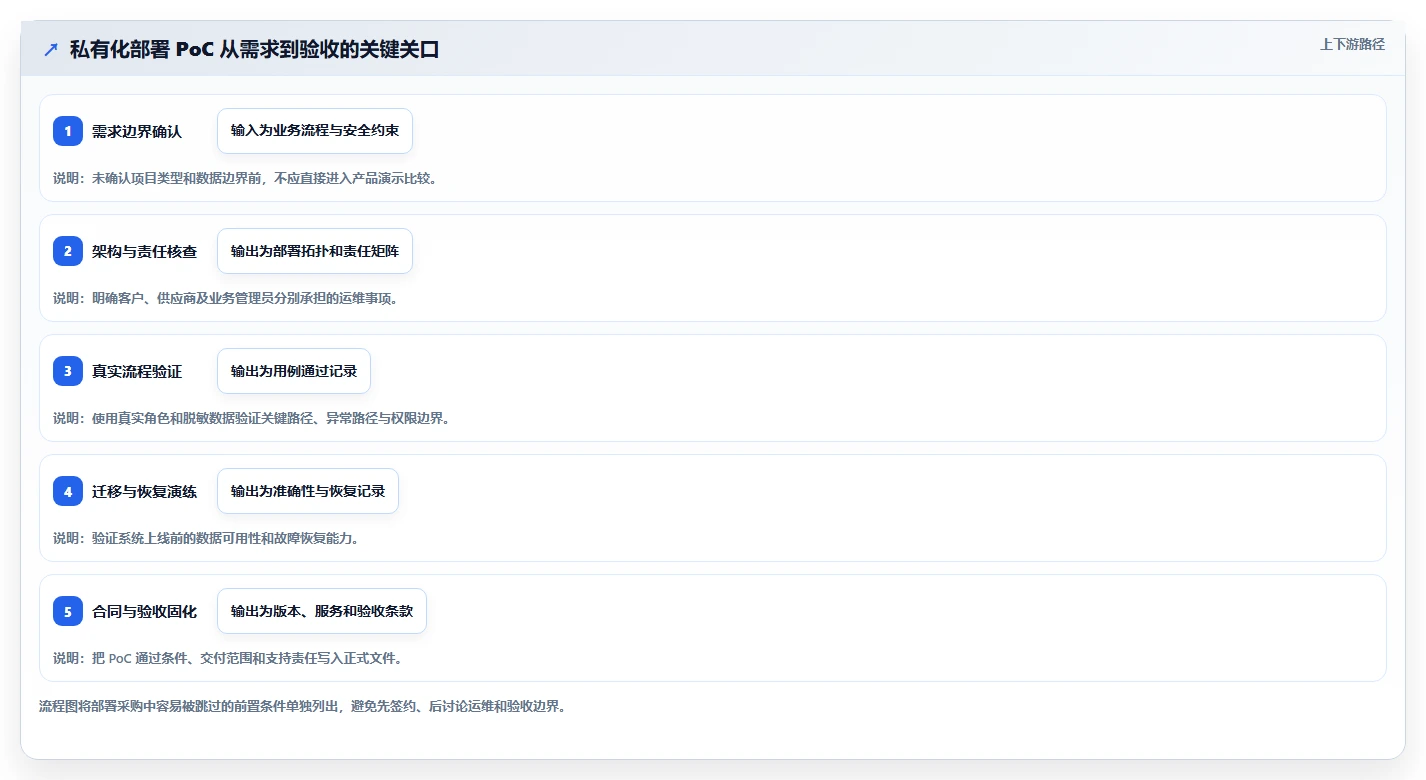This screenshot has width=1426, height=780.
Task: Click the step 1 number badge
Action: click(x=68, y=131)
